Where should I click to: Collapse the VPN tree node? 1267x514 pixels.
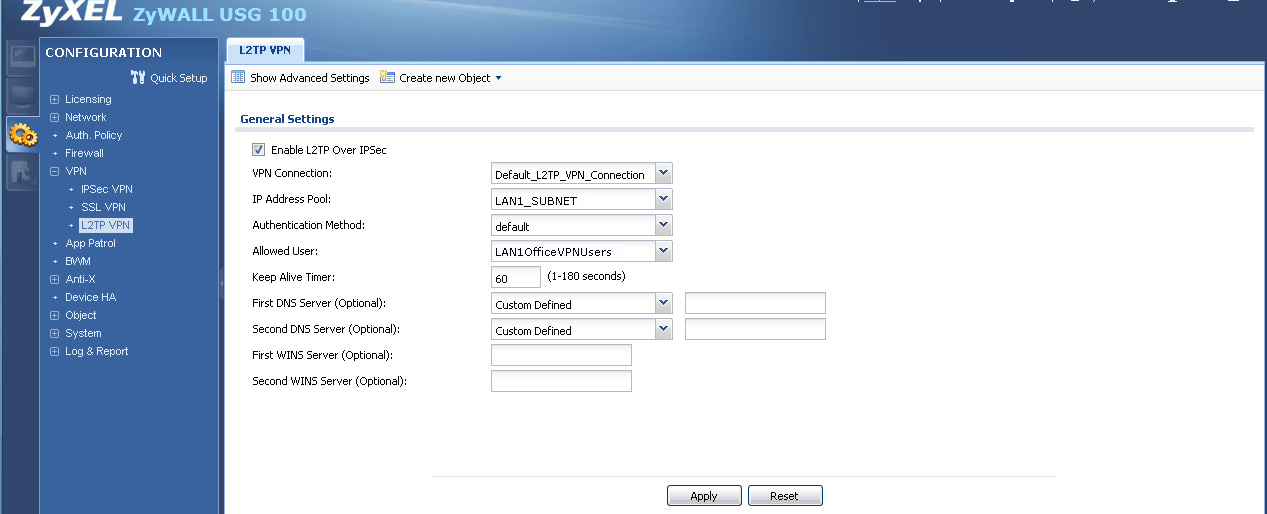click(55, 171)
